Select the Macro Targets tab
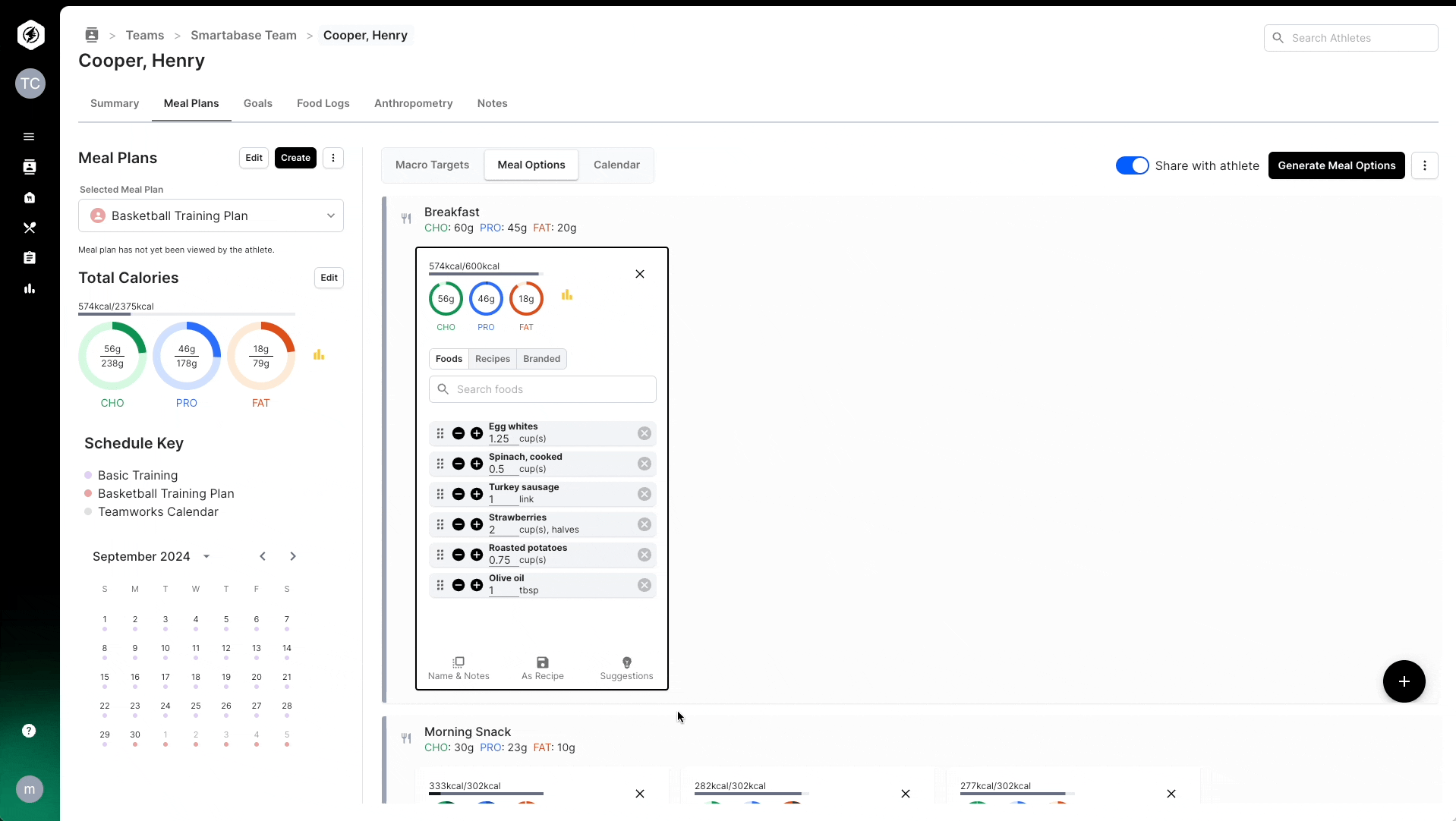 tap(433, 165)
